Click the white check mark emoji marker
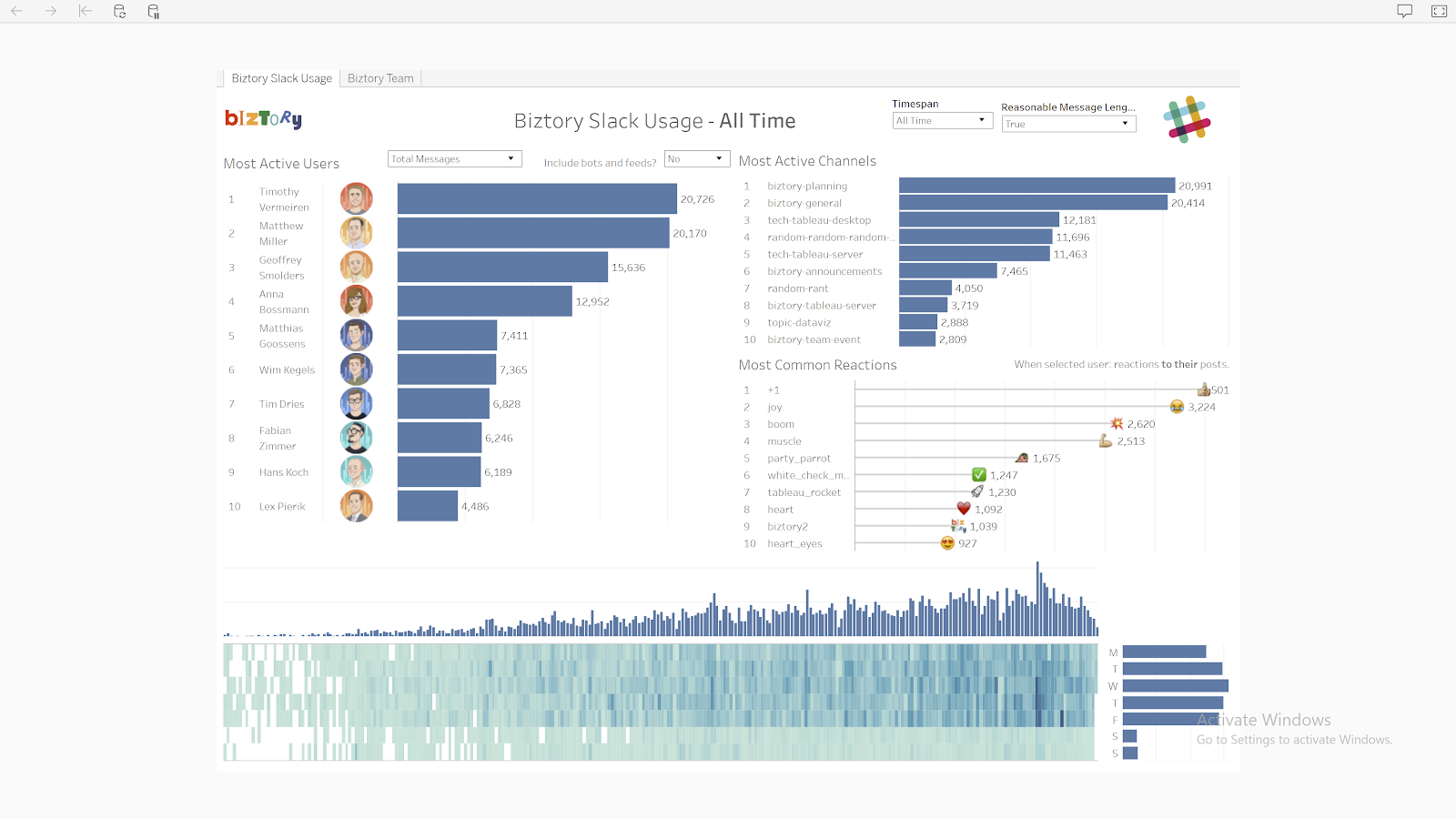This screenshot has height=819, width=1456. [979, 475]
